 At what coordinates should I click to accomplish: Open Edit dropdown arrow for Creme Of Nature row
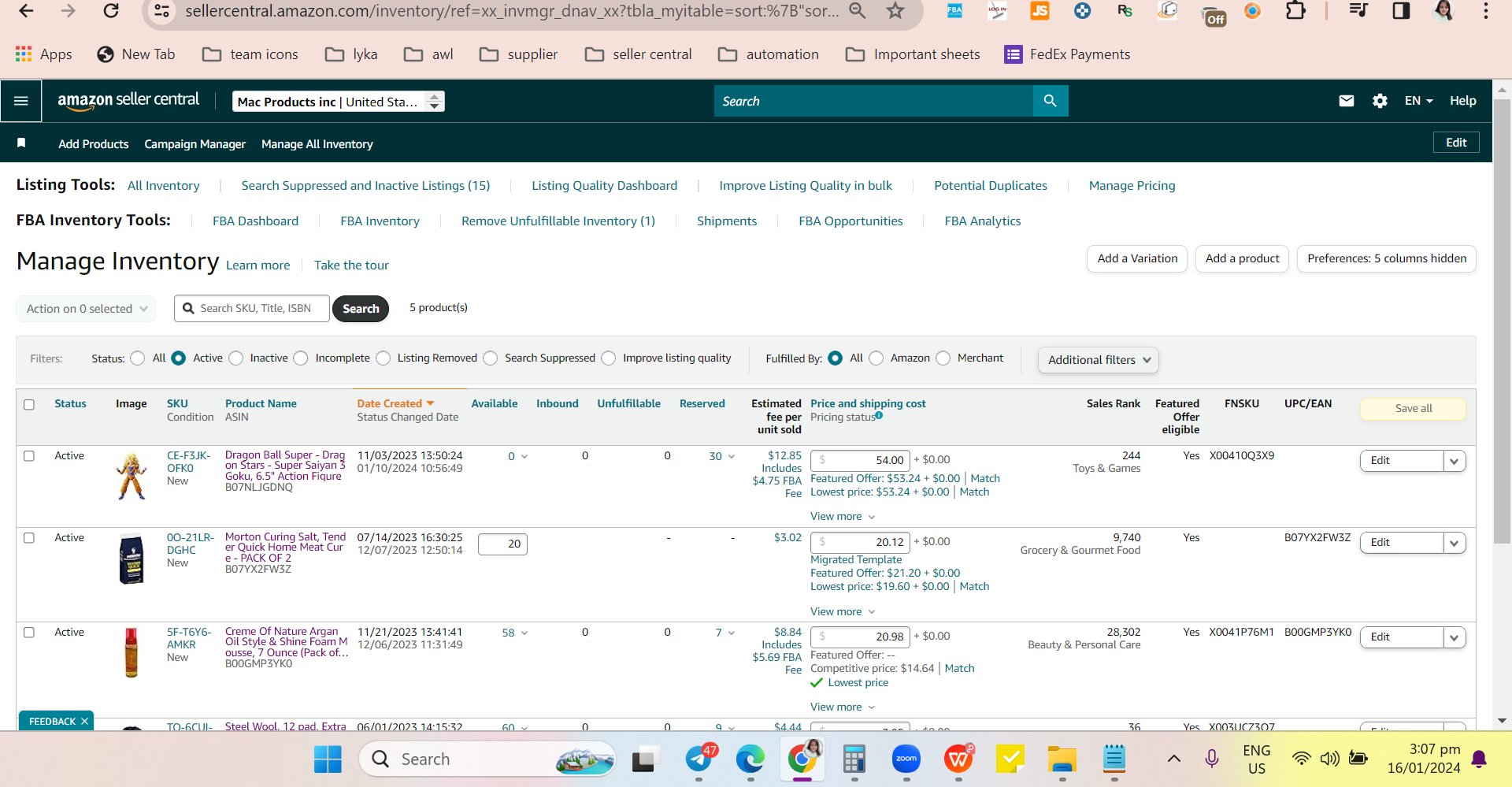click(x=1455, y=637)
